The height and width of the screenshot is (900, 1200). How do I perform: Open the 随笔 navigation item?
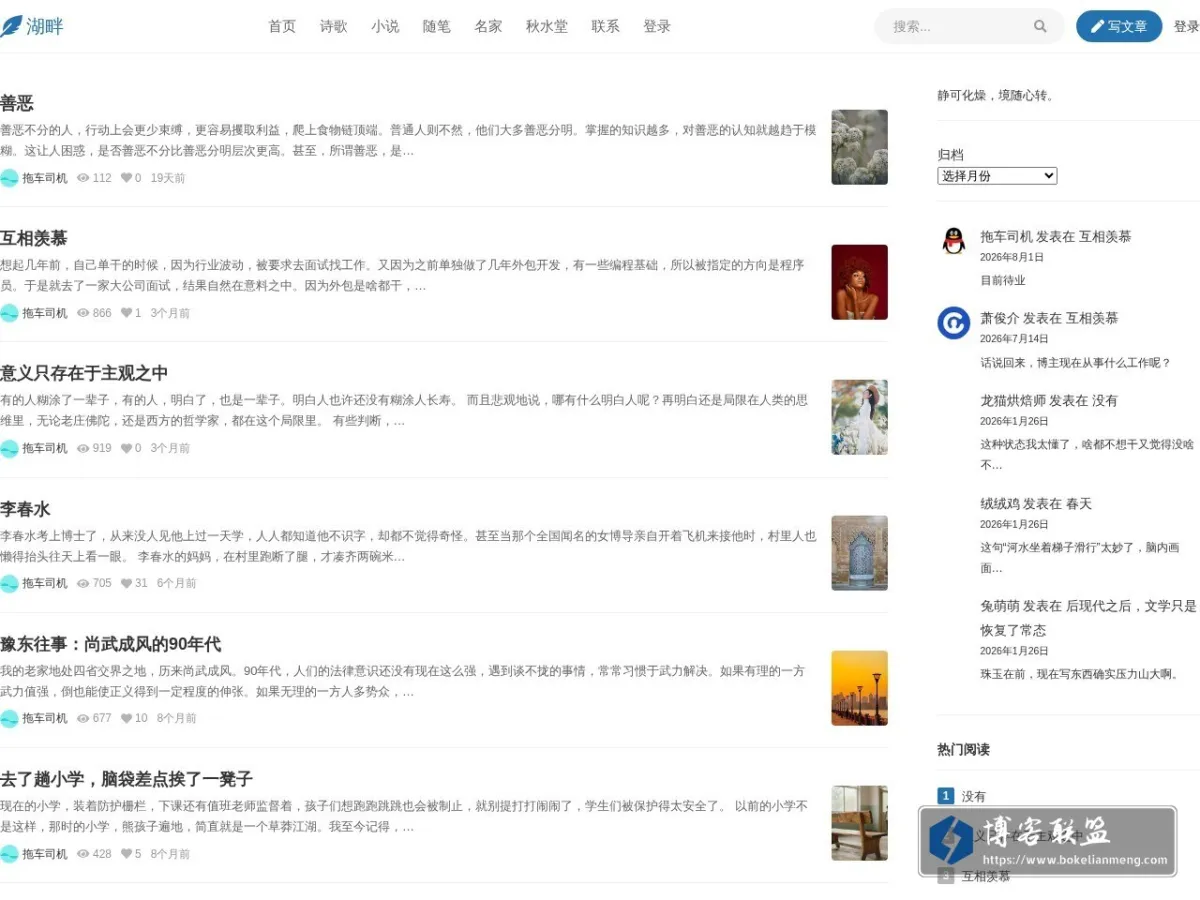click(437, 27)
